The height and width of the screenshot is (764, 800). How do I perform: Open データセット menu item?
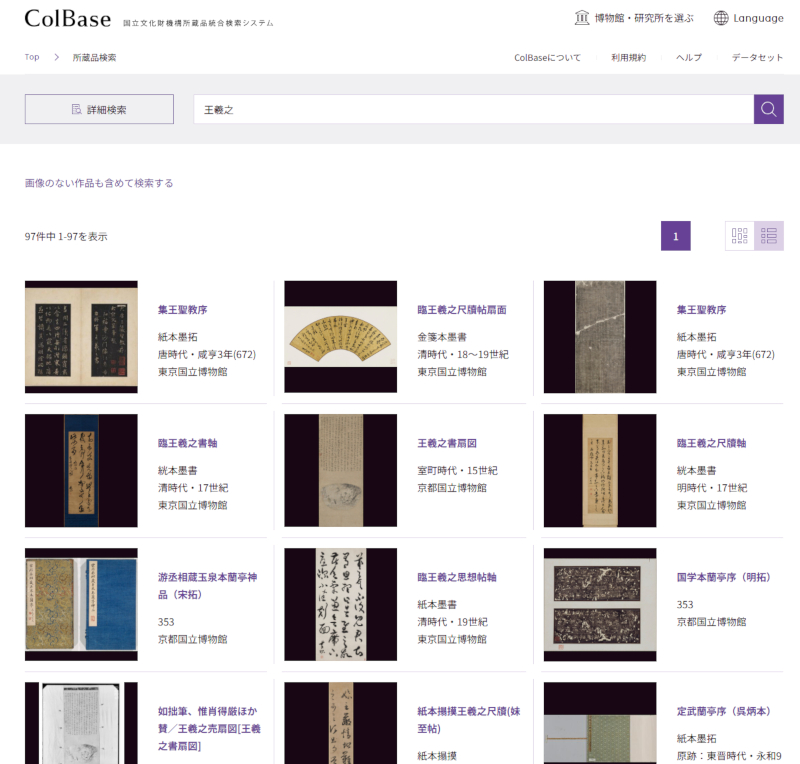pos(757,58)
